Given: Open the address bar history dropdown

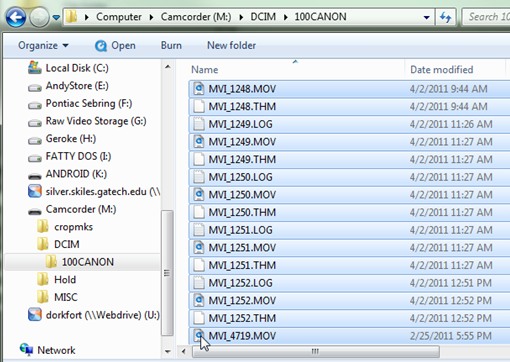Looking at the screenshot, I should (426, 17).
